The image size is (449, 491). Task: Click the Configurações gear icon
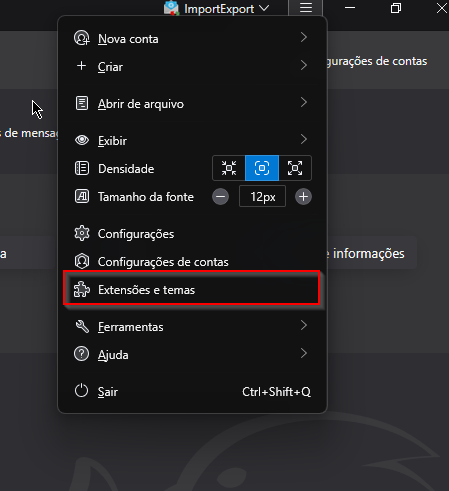click(x=82, y=233)
